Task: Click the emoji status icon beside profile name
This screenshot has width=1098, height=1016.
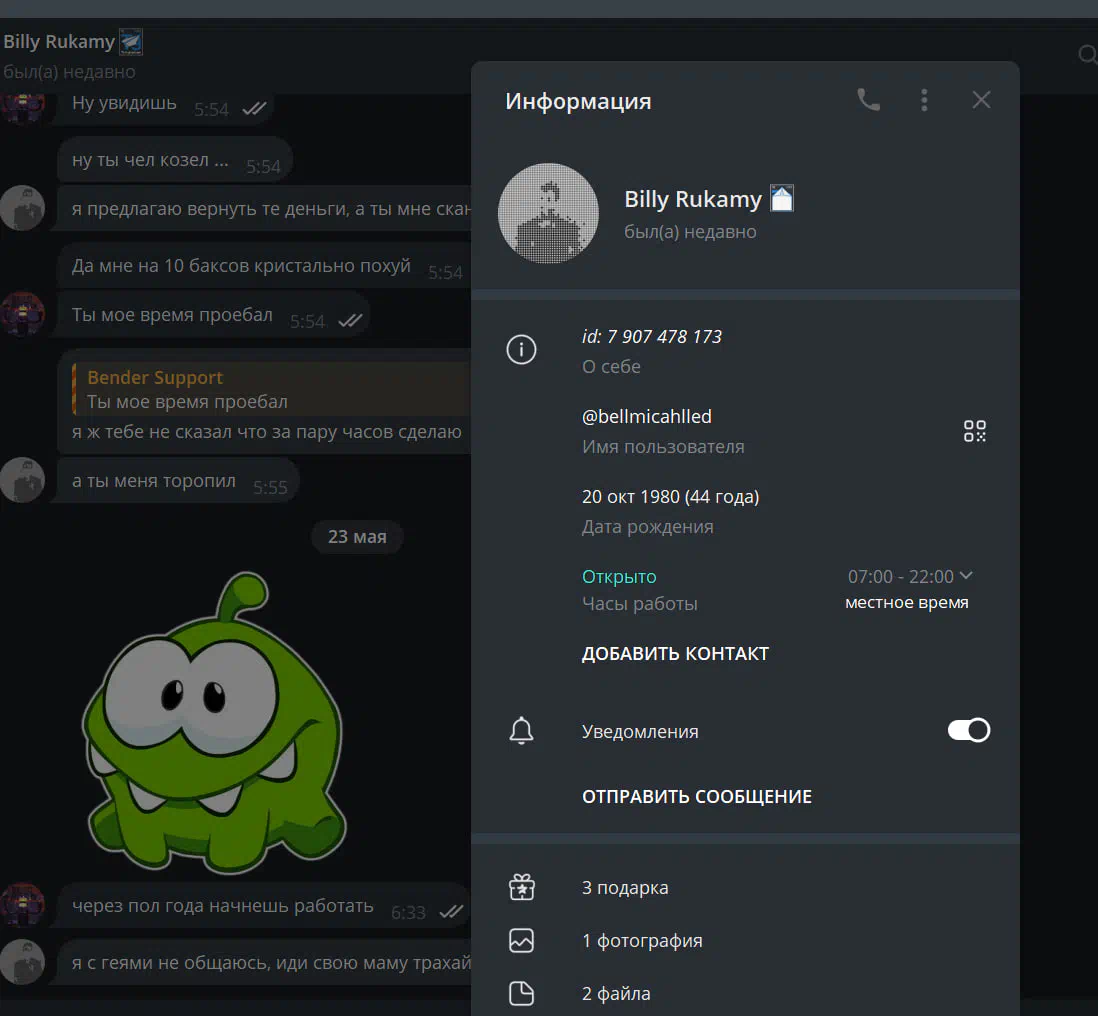Action: (781, 198)
